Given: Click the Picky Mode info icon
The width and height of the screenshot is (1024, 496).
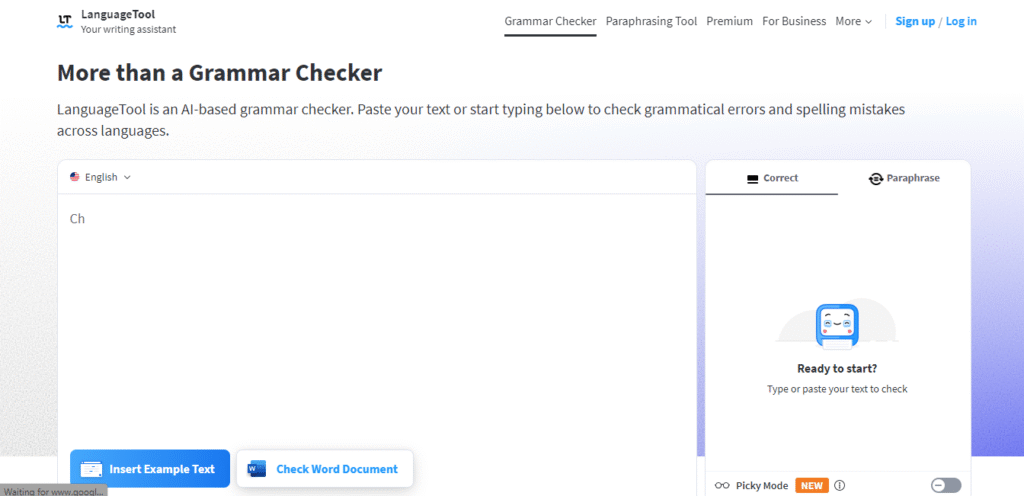Looking at the screenshot, I should click(x=840, y=486).
